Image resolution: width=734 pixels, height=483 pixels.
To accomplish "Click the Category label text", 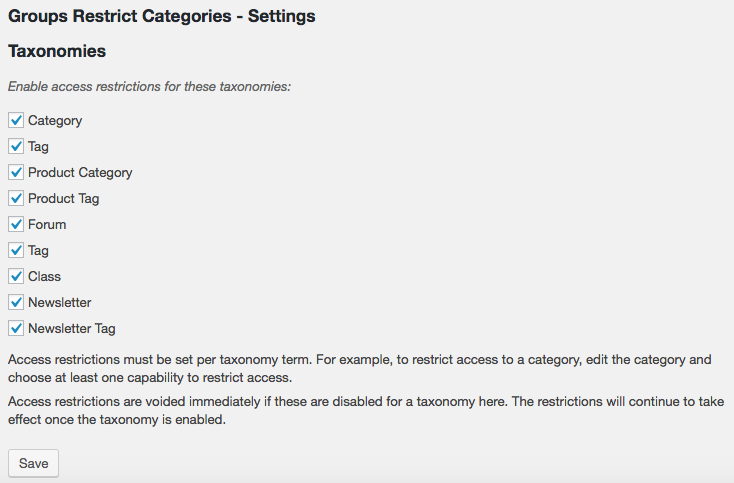I will [55, 121].
